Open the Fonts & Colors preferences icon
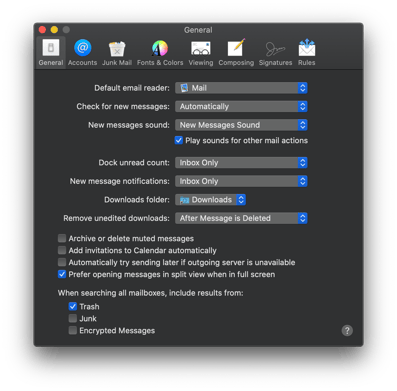Viewport: 397px width, 391px height. tap(160, 52)
